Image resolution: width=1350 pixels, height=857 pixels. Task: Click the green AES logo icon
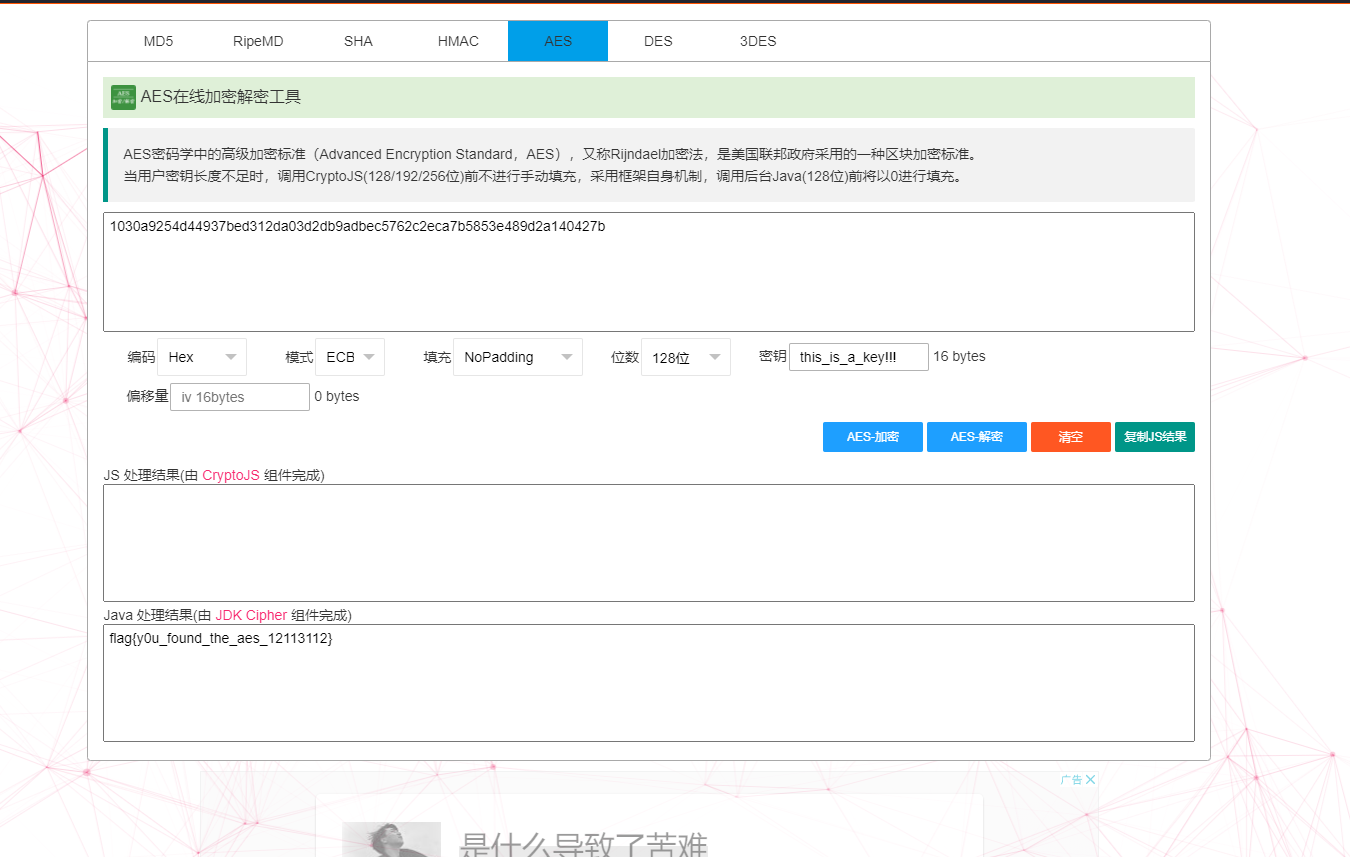[x=123, y=97]
